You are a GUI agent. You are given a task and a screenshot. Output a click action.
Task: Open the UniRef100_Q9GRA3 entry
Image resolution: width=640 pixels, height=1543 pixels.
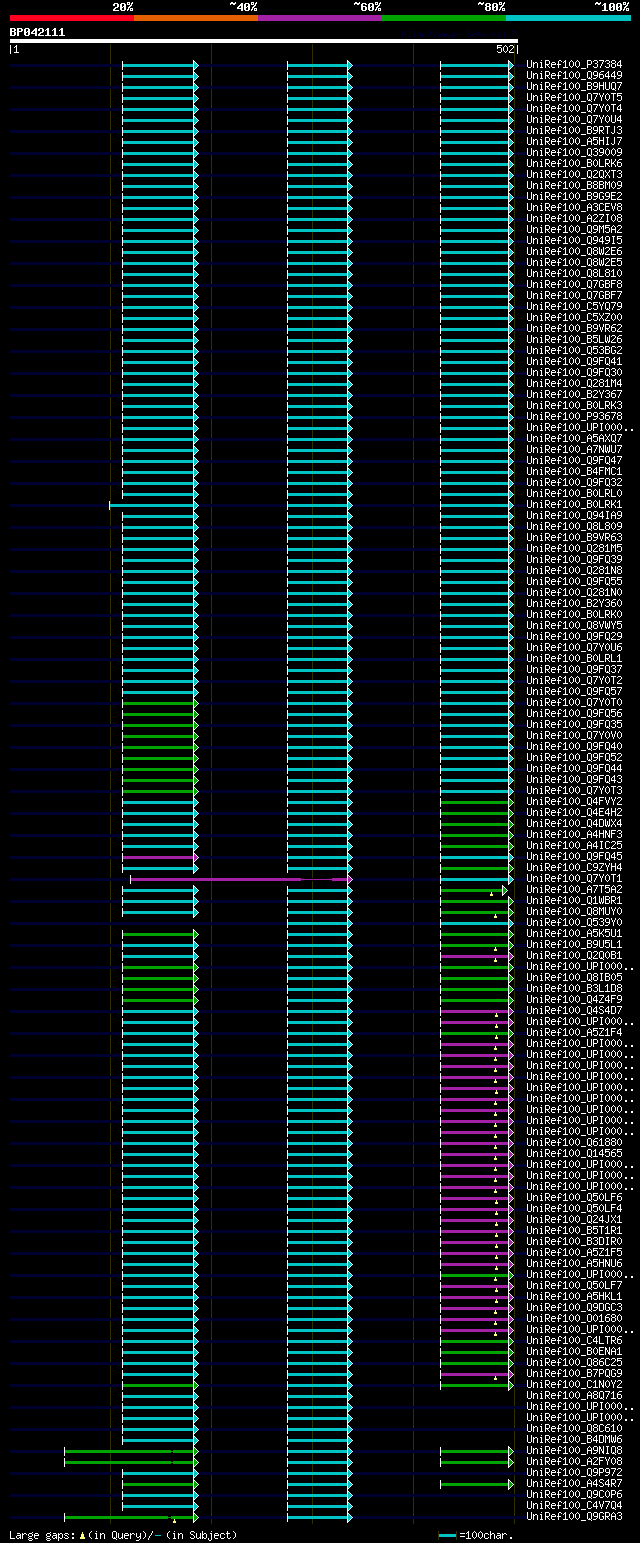coord(574,1516)
